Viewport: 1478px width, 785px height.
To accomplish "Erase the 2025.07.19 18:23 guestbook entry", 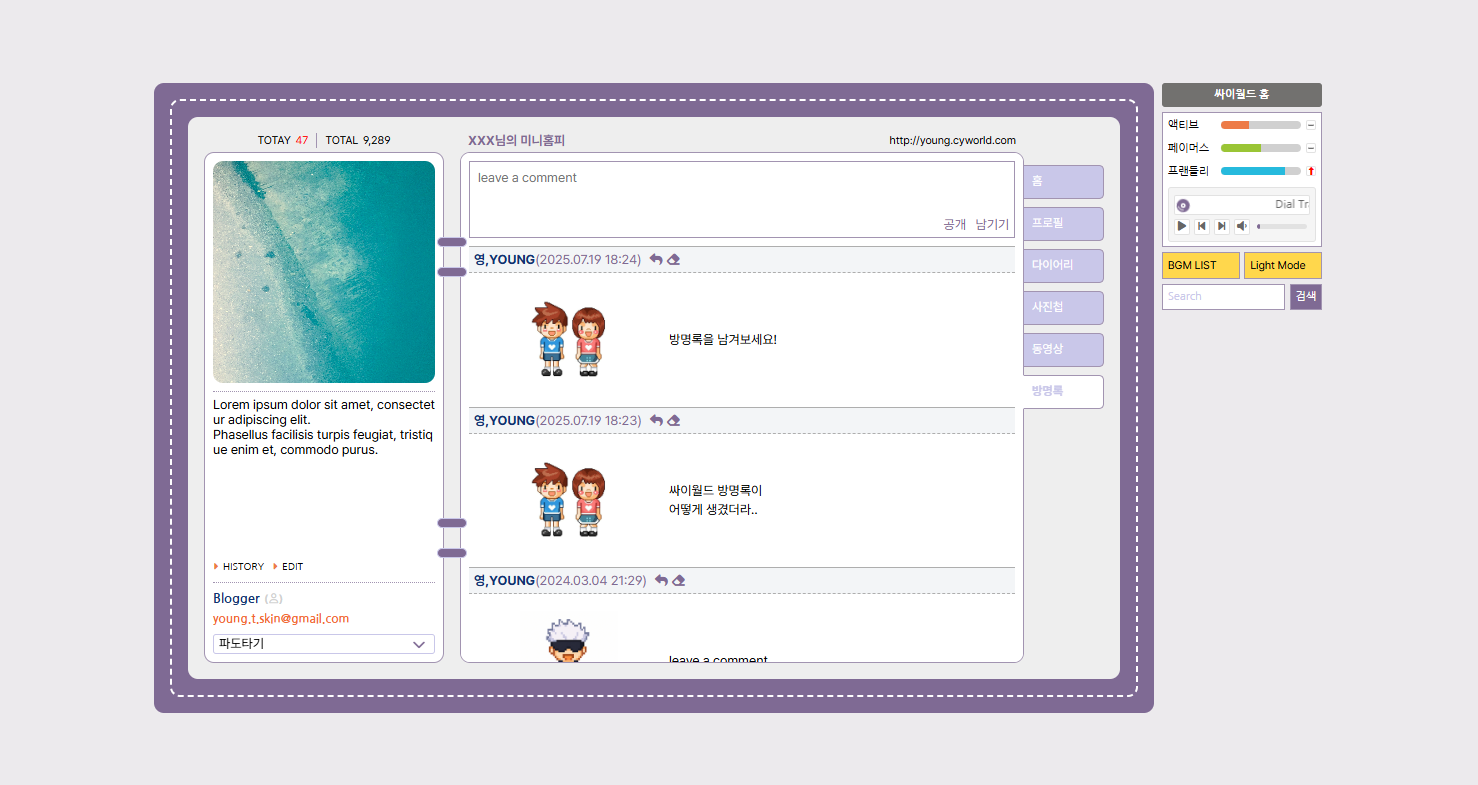I will (674, 420).
